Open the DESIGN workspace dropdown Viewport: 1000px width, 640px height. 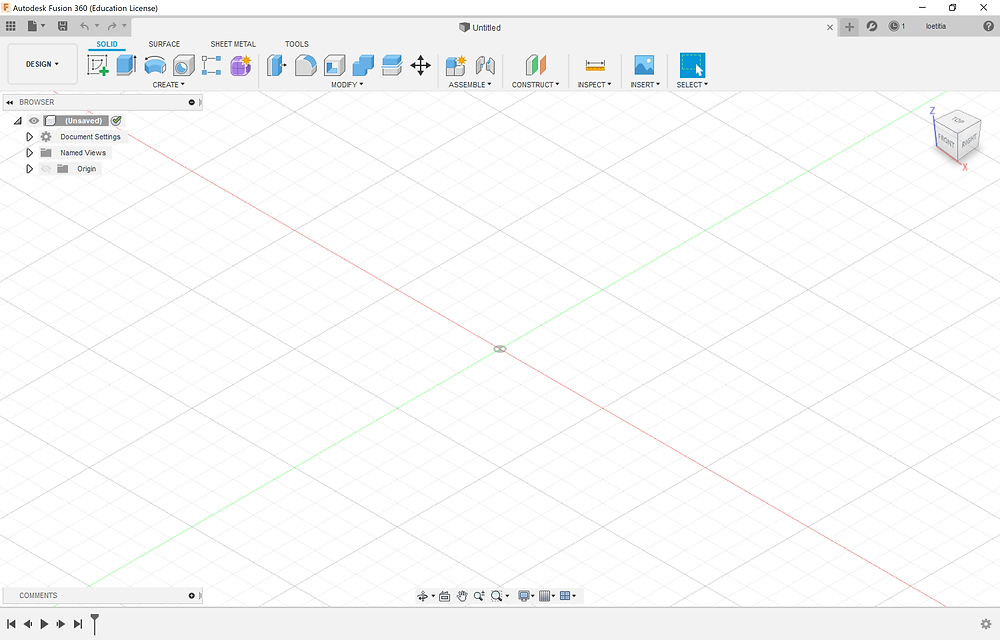(x=42, y=64)
